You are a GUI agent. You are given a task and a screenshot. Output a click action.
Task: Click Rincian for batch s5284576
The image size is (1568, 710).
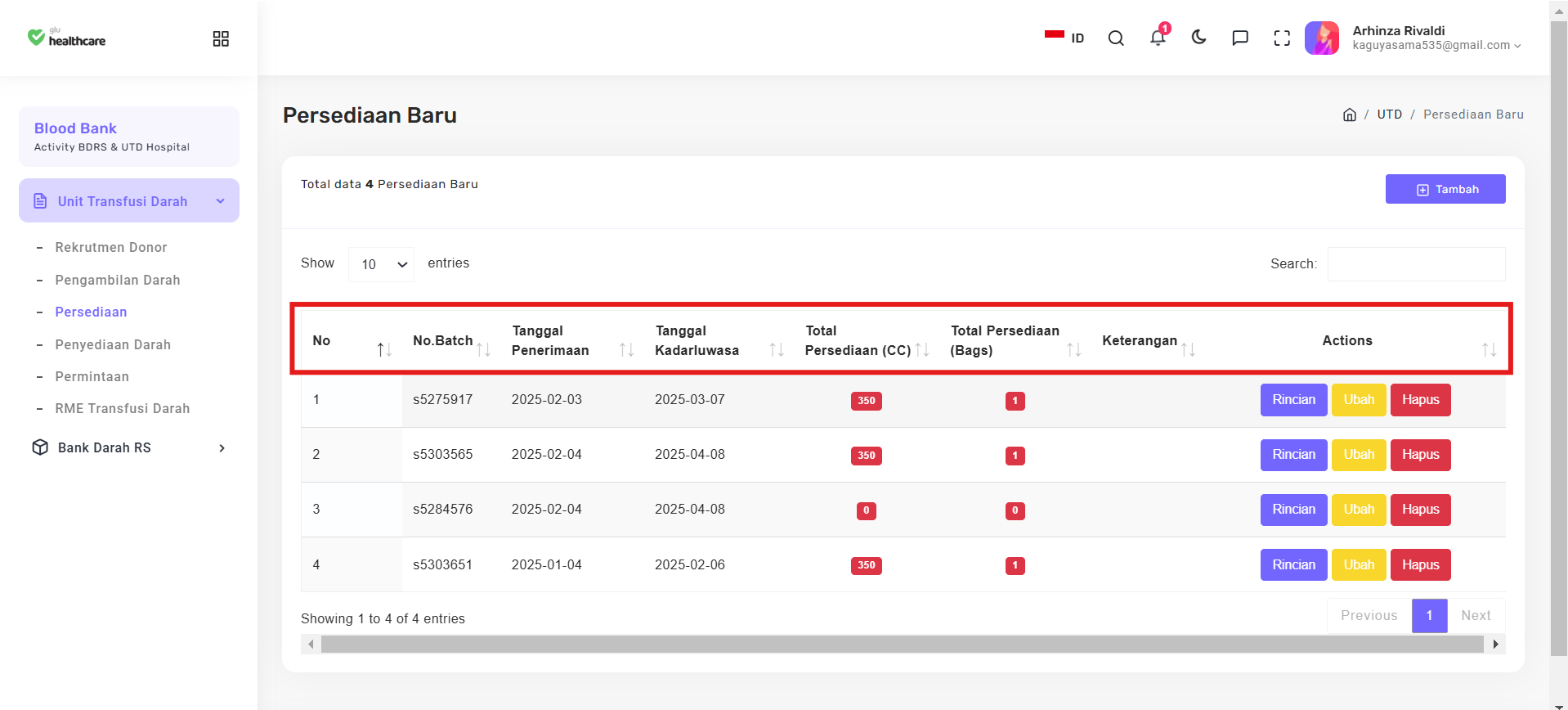point(1293,510)
